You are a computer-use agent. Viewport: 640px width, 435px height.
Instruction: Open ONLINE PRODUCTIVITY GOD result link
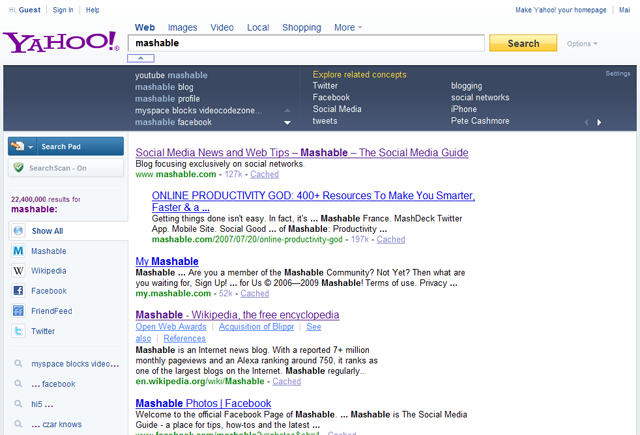pos(313,201)
